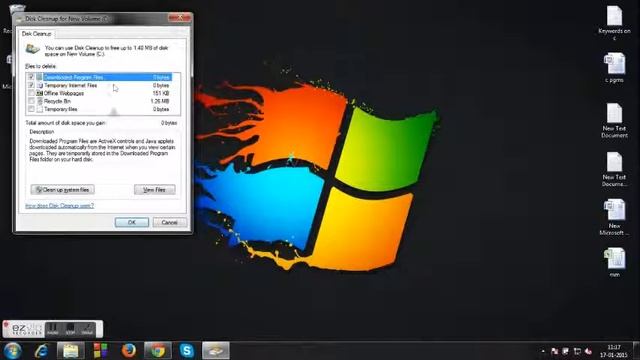Screen dimensions: 640x360
Task: Open Skype from taskbar
Action: tap(187, 351)
